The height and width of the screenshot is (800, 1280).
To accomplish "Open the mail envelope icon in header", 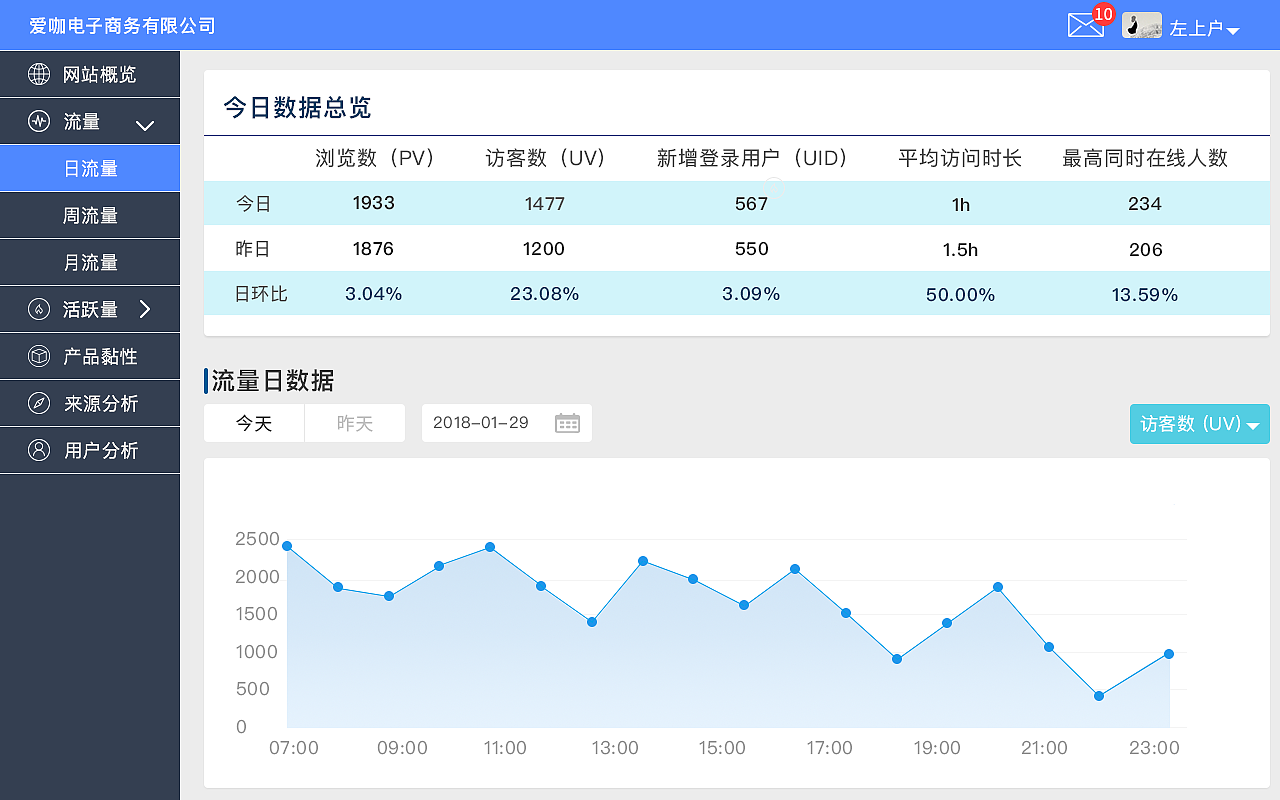I will click(1086, 26).
